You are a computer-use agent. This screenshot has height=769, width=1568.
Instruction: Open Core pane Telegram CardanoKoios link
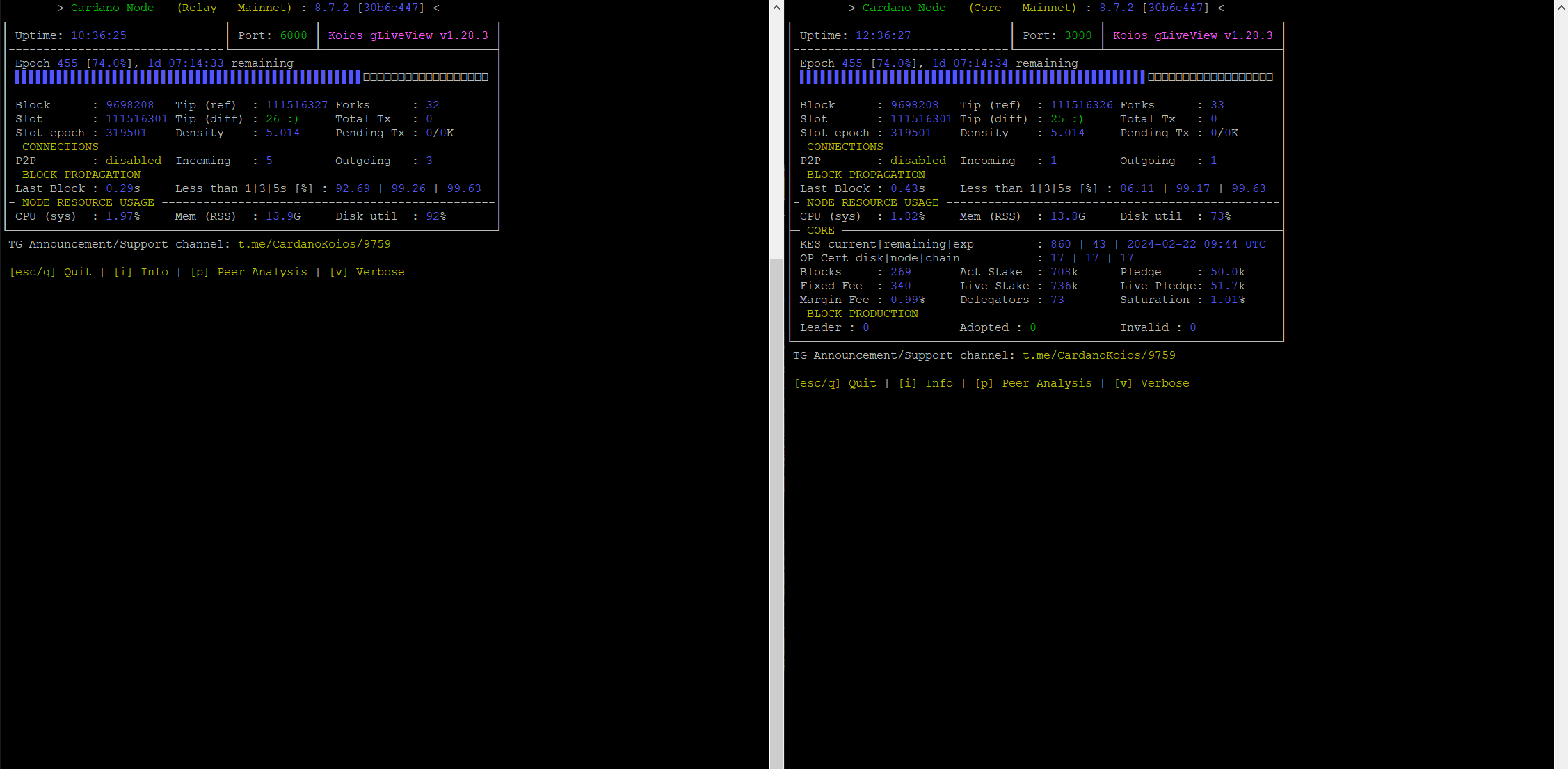(1098, 355)
